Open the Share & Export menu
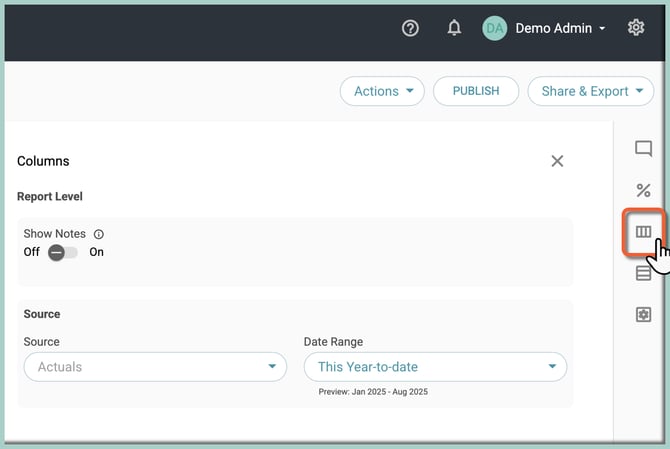The width and height of the screenshot is (670, 449). tap(592, 91)
